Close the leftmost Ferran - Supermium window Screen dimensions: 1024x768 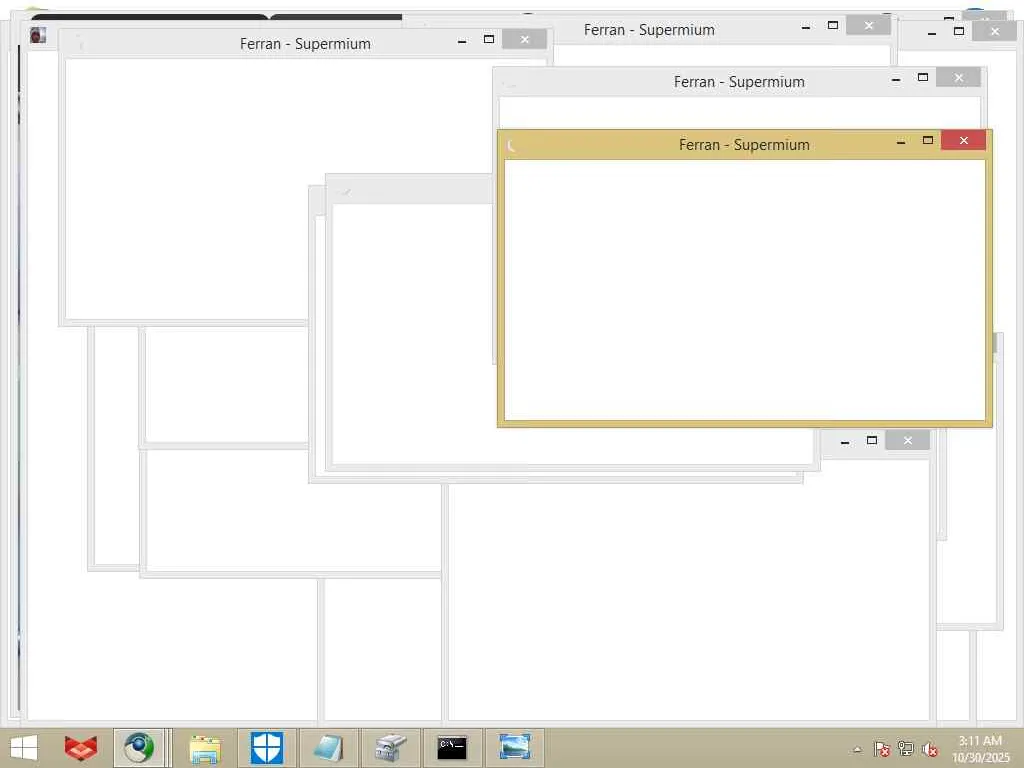click(524, 39)
